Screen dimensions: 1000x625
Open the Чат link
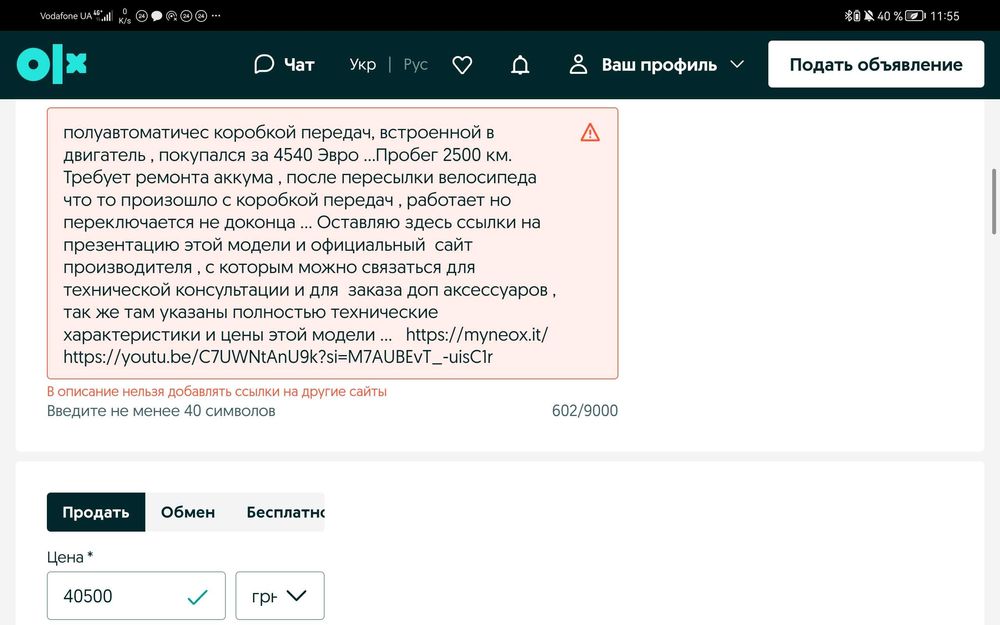(x=299, y=65)
